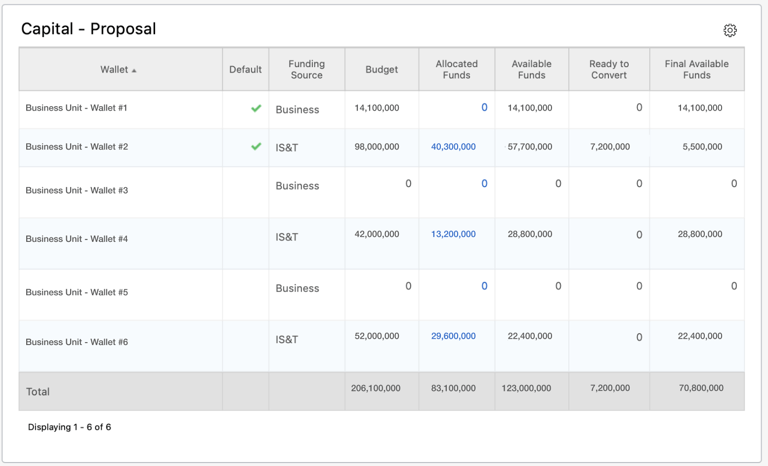Sort by Budget column header

pyautogui.click(x=381, y=70)
